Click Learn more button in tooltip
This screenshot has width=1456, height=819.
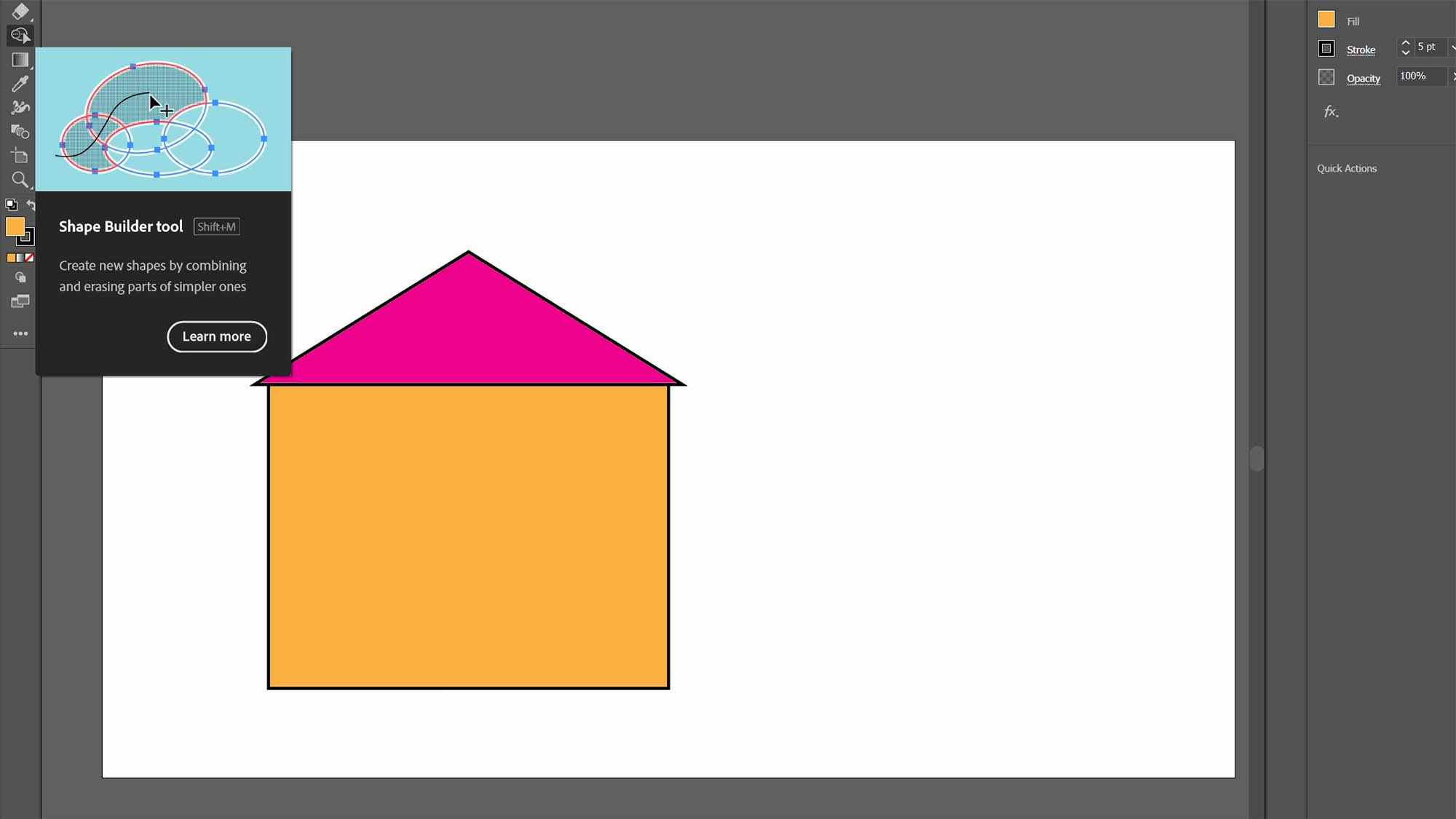click(217, 336)
